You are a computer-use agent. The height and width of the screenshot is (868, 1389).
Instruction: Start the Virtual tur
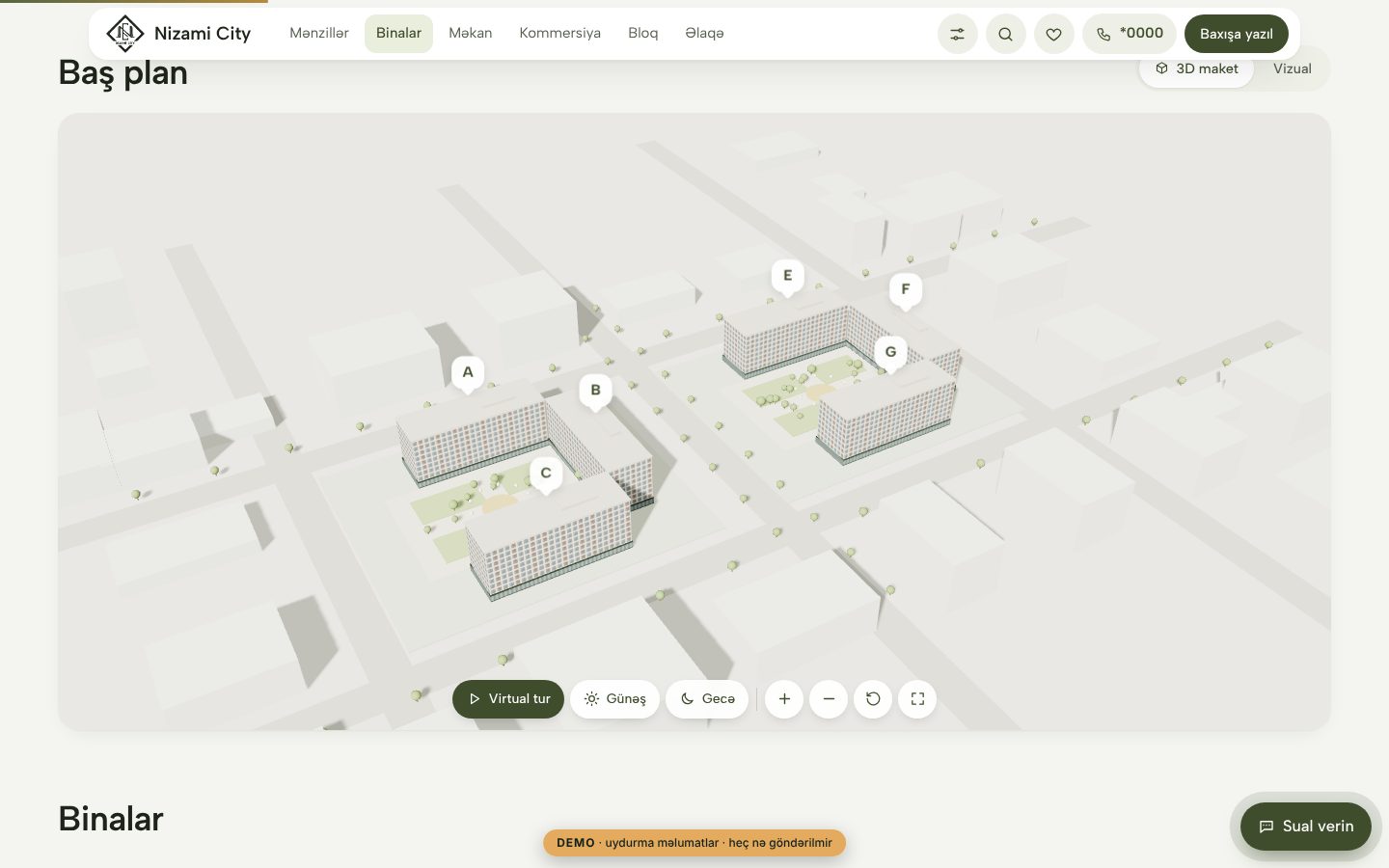point(508,699)
